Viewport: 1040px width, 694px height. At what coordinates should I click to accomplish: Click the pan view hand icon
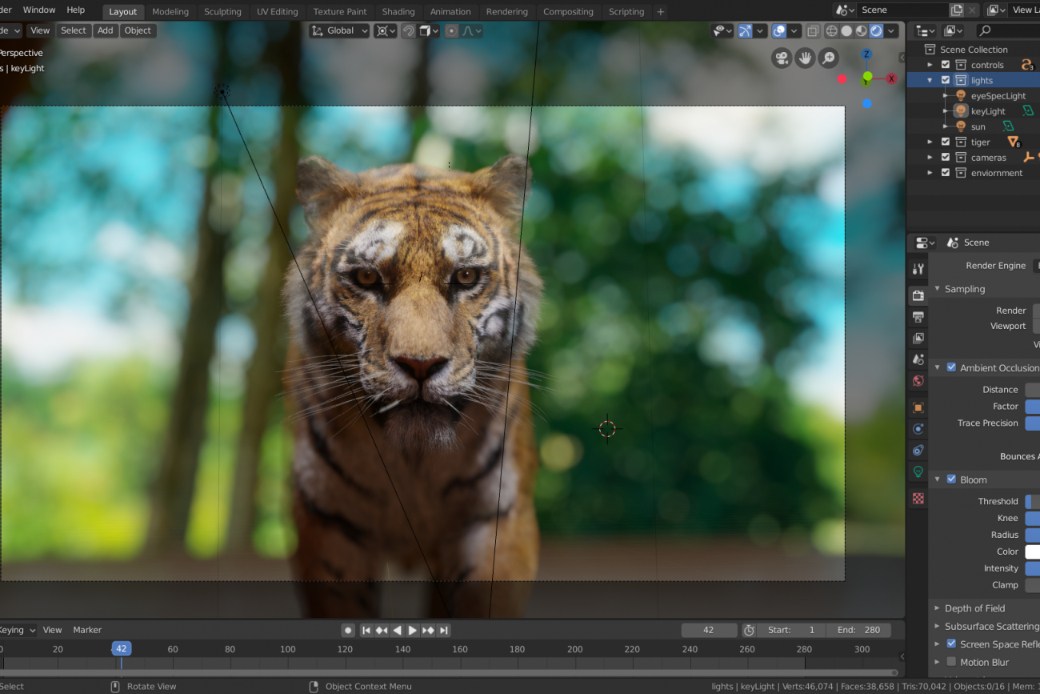pos(805,58)
